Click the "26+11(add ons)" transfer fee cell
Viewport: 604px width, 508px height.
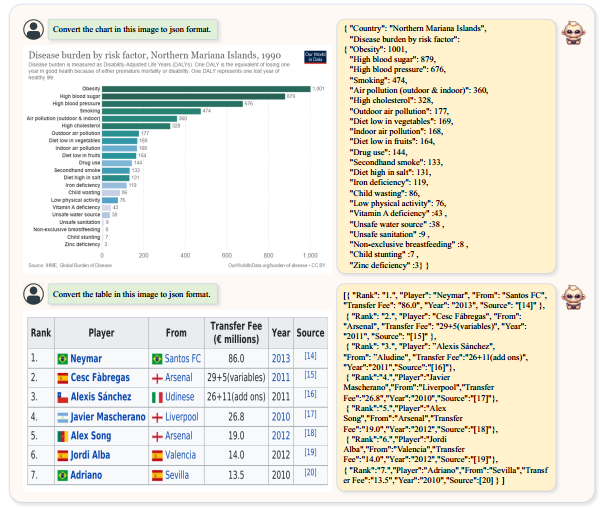236,397
